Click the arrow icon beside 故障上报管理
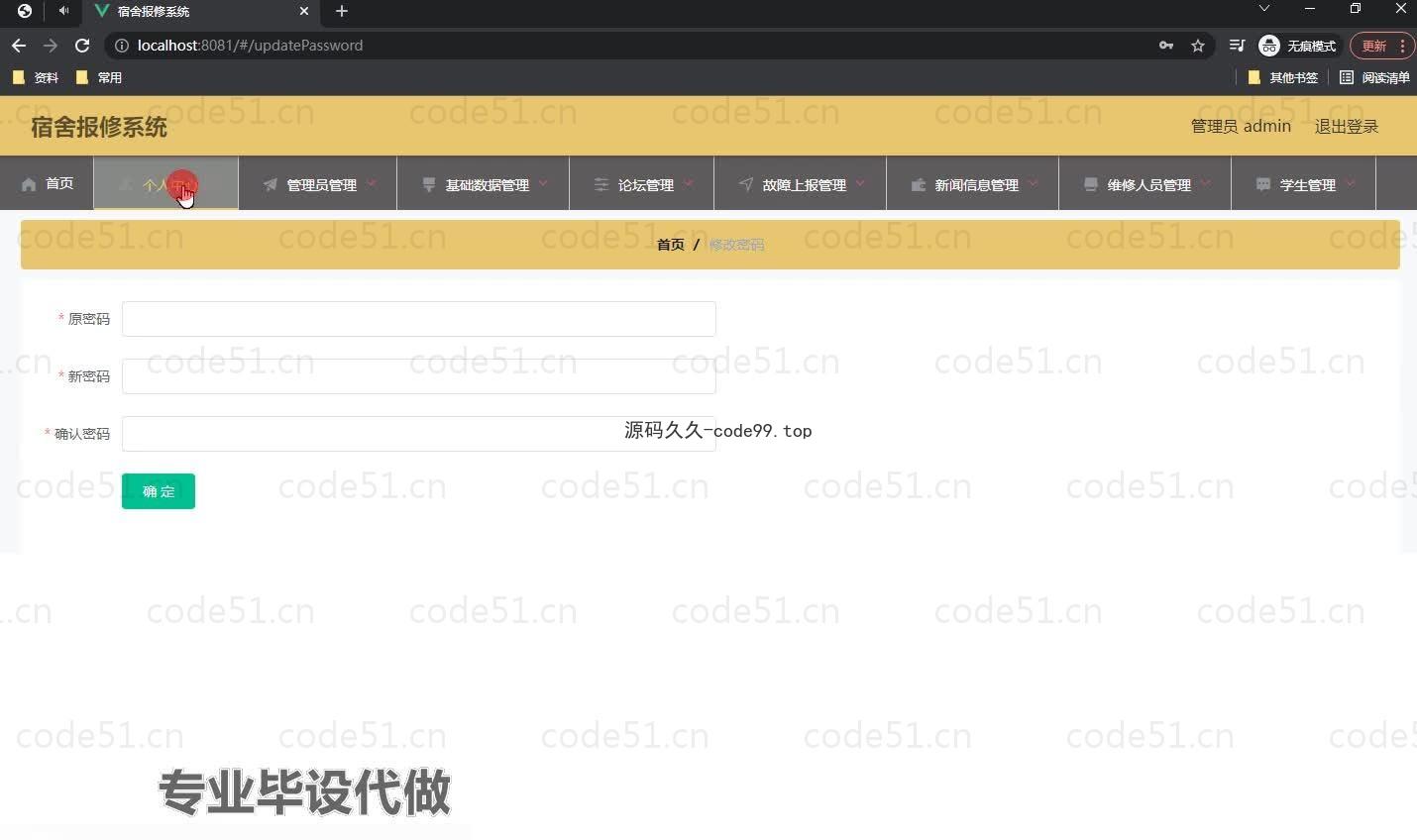This screenshot has width=1417, height=840. coord(746,184)
